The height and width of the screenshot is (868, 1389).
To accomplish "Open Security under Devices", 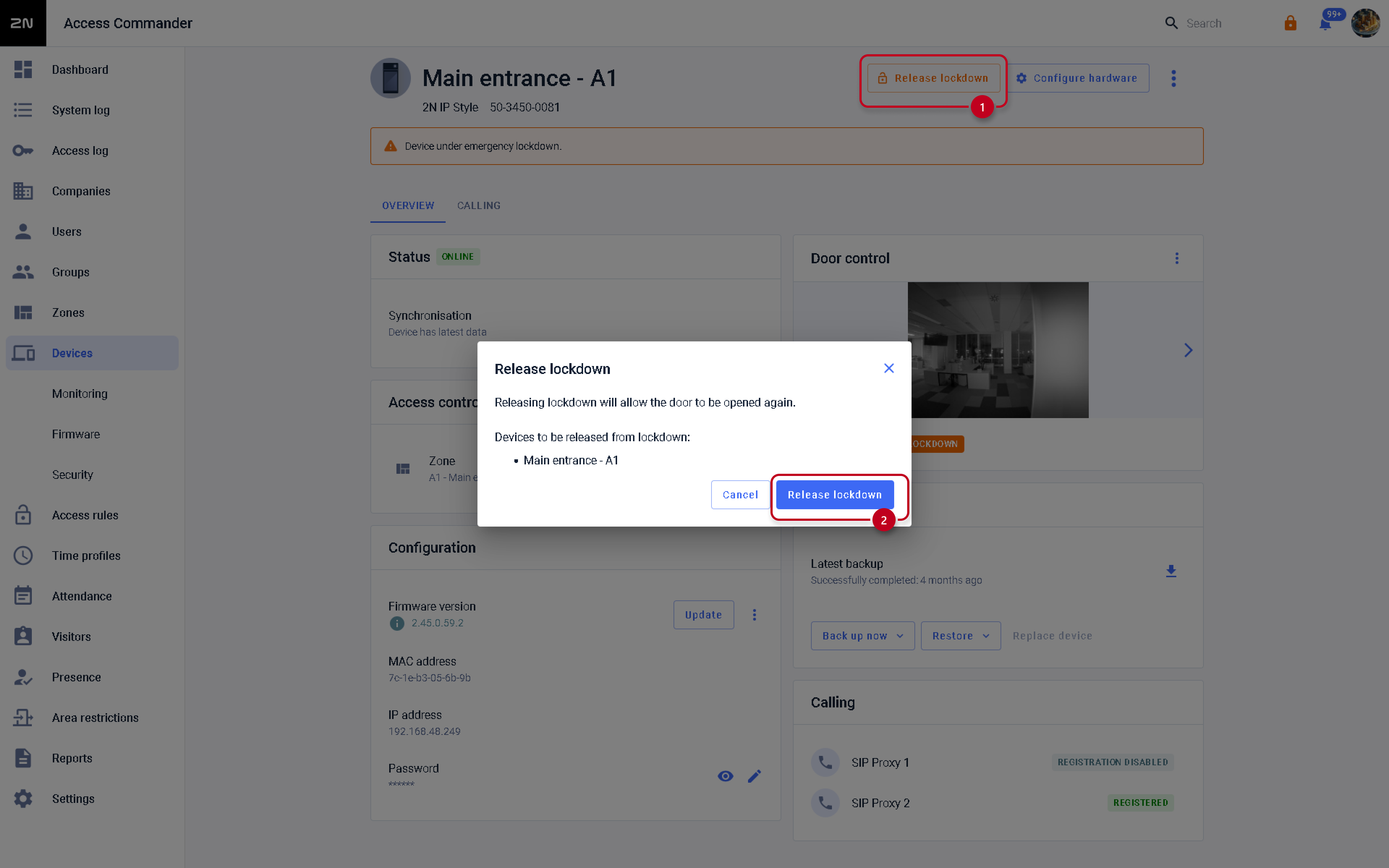I will (72, 475).
